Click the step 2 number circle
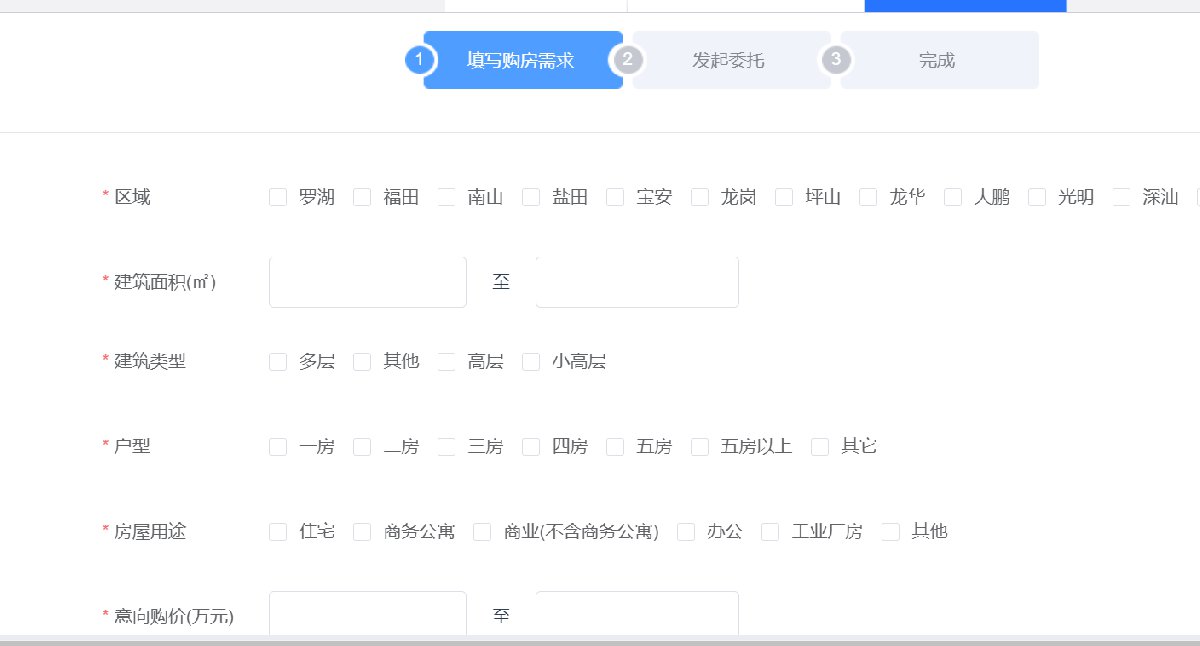1200x646 pixels. pyautogui.click(x=627, y=60)
